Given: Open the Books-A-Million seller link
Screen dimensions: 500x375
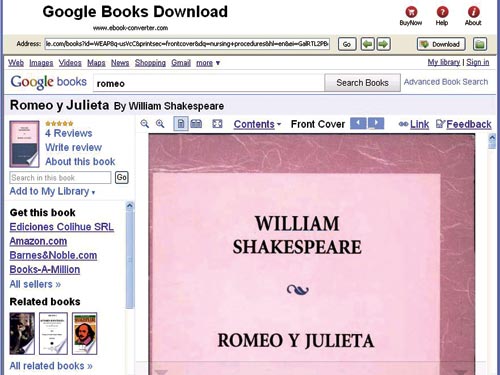Looking at the screenshot, I should point(45,270).
